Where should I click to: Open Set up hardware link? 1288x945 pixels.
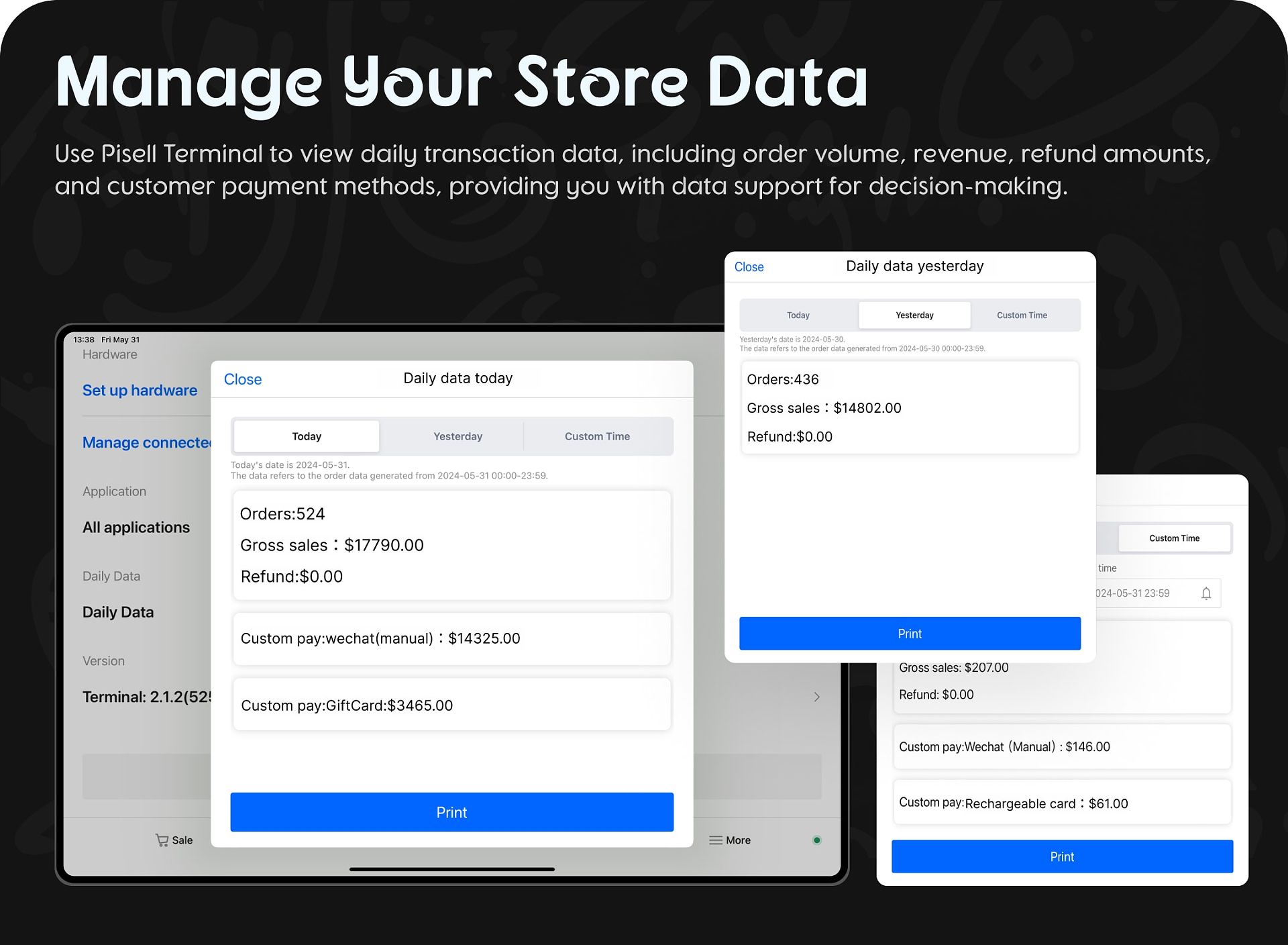pyautogui.click(x=140, y=391)
